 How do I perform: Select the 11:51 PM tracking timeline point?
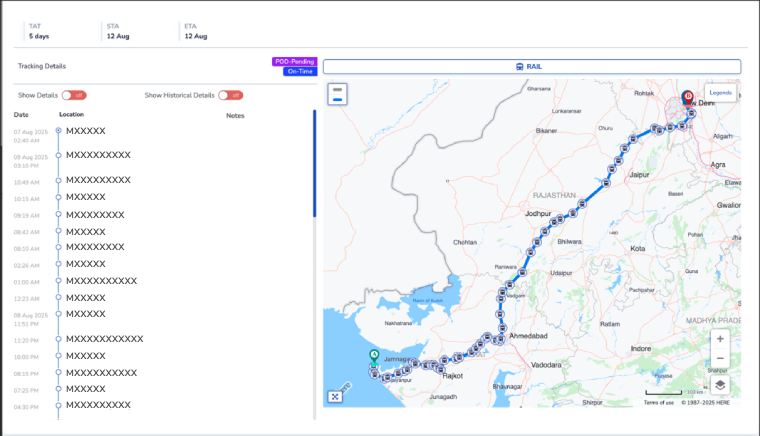click(x=59, y=315)
